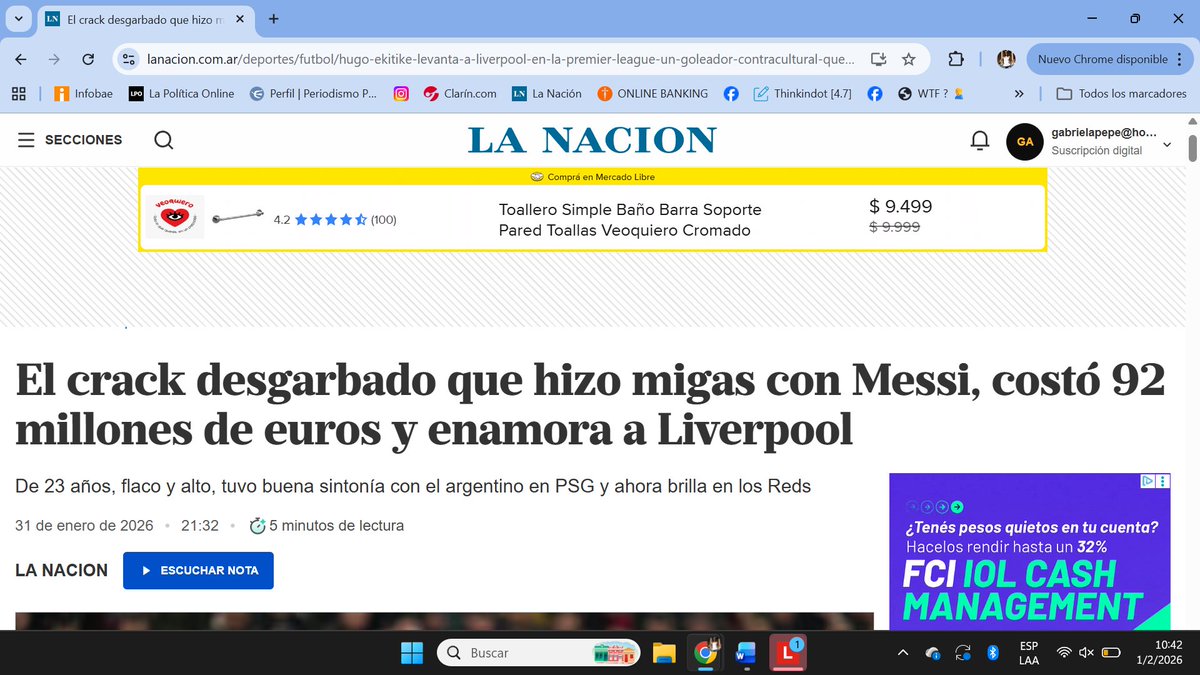Open the Clarín.com bookmark

pos(457,93)
